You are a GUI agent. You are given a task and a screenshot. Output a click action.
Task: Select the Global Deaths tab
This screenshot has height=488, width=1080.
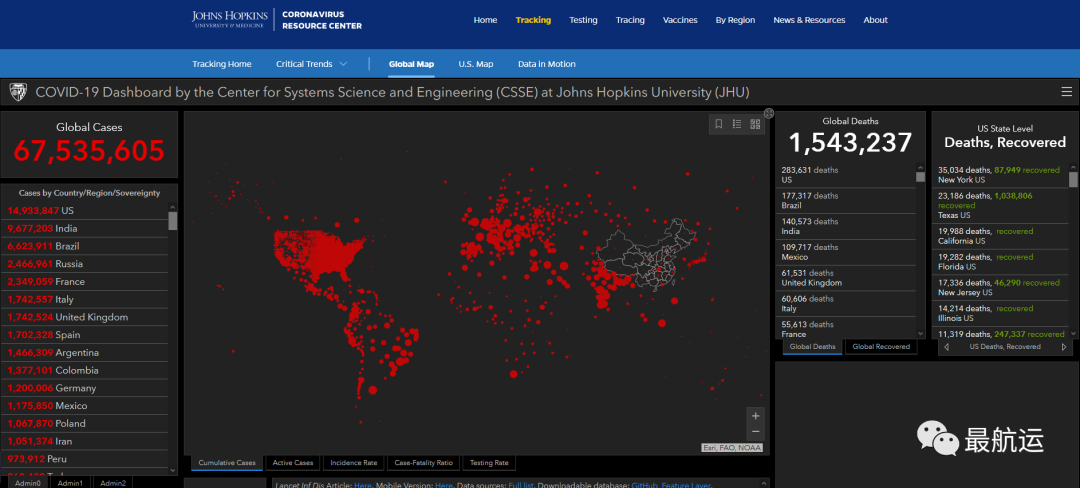coord(812,347)
